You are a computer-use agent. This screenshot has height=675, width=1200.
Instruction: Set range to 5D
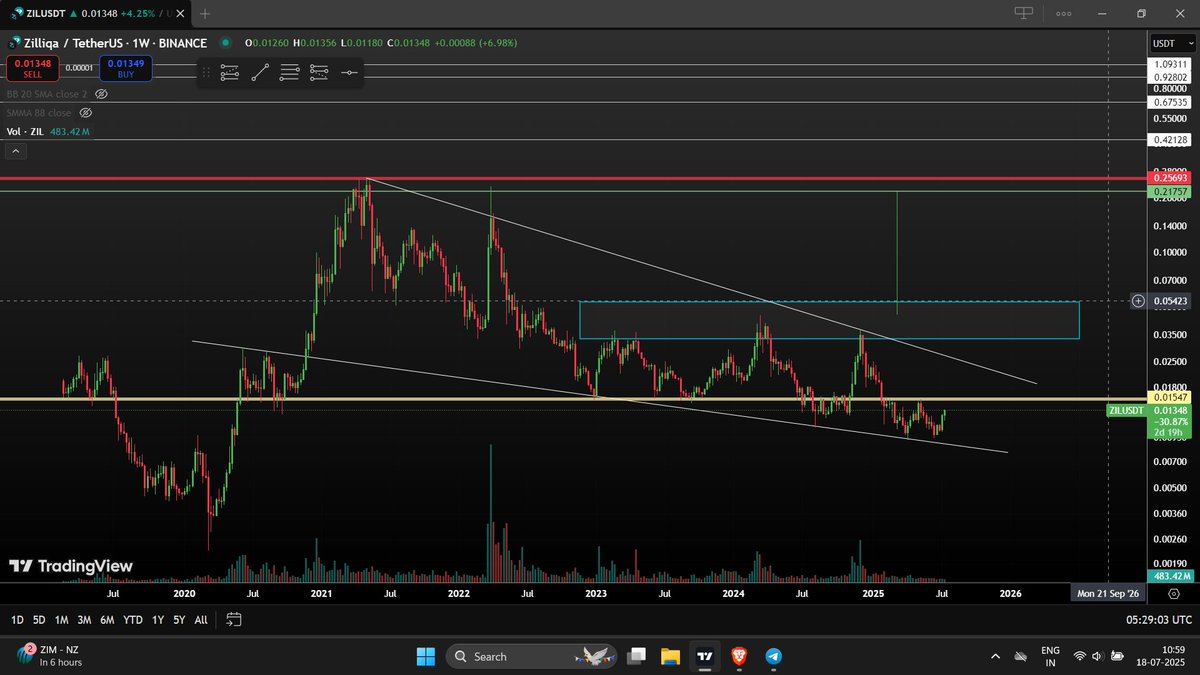(x=38, y=620)
